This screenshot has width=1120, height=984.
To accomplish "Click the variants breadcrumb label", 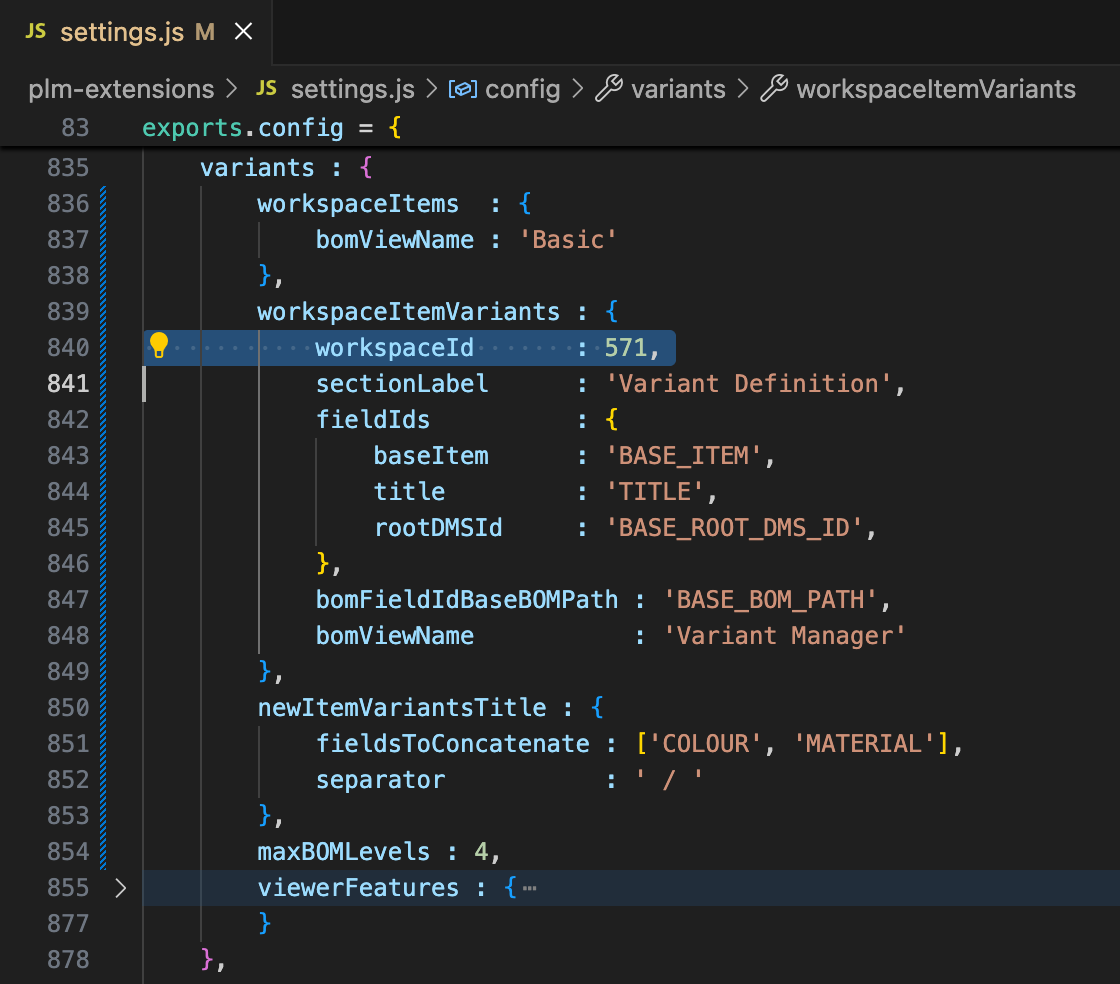I will click(x=678, y=89).
